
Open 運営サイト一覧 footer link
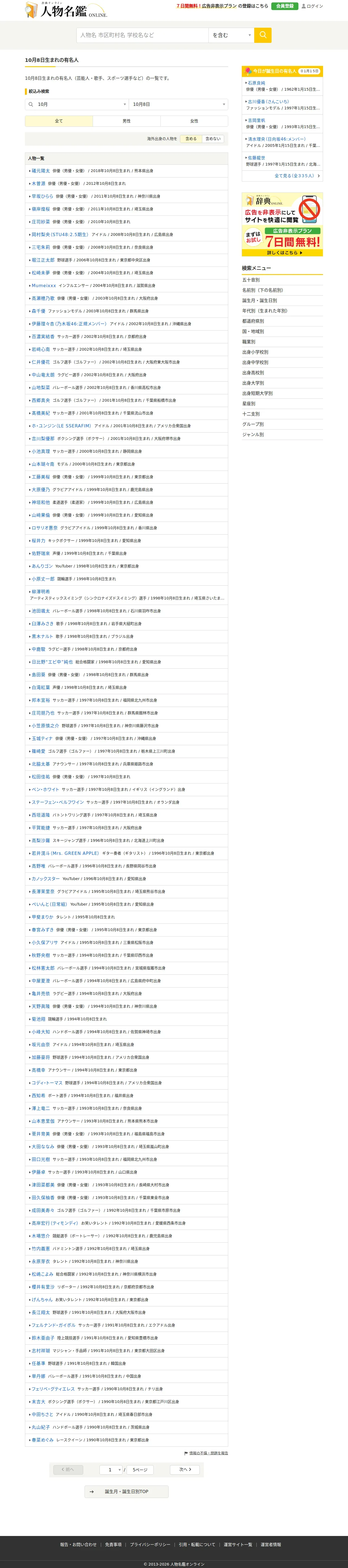(238, 1544)
